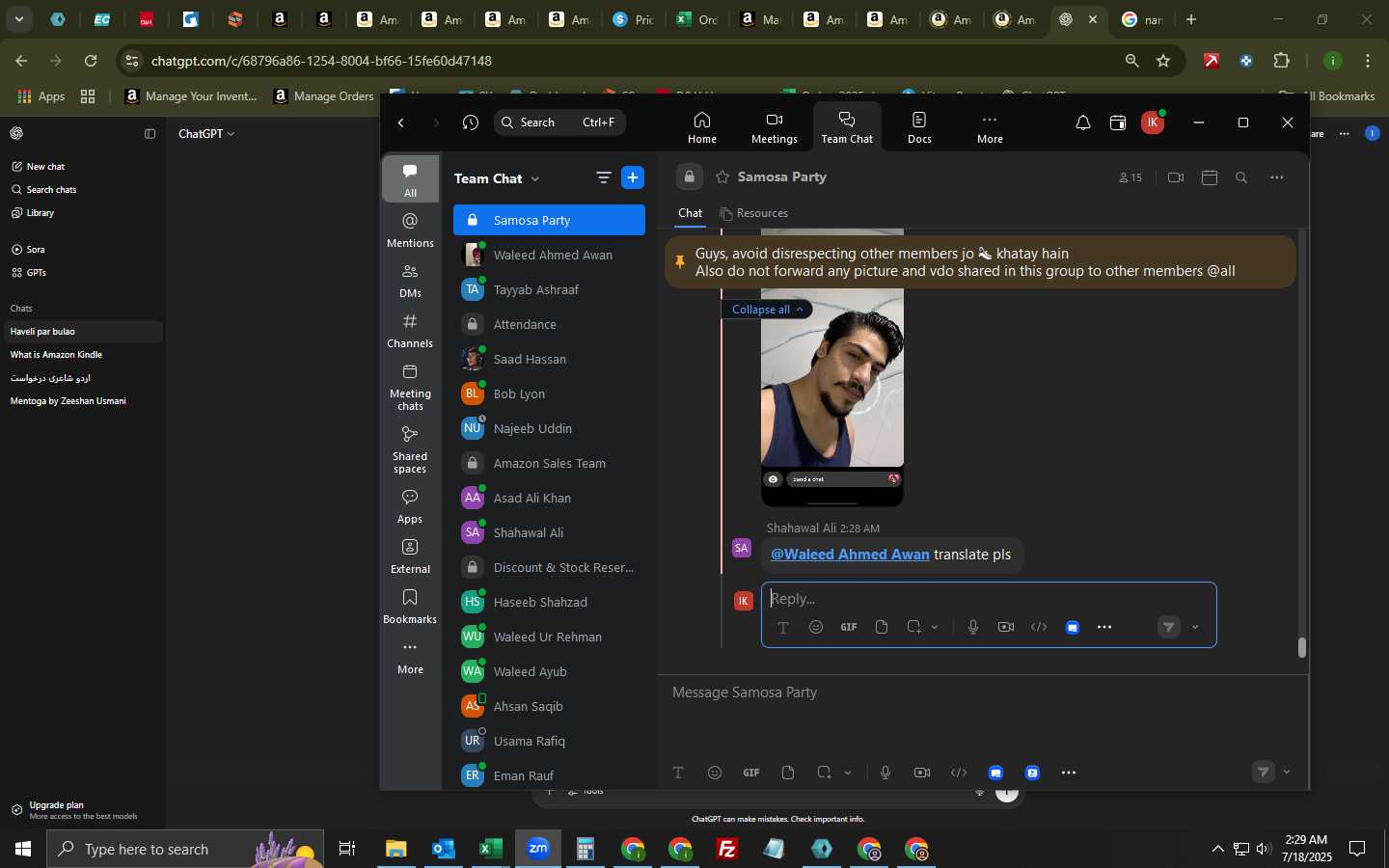Open Bookmarks in Zoom sidebar
The image size is (1389, 868).
(x=410, y=607)
